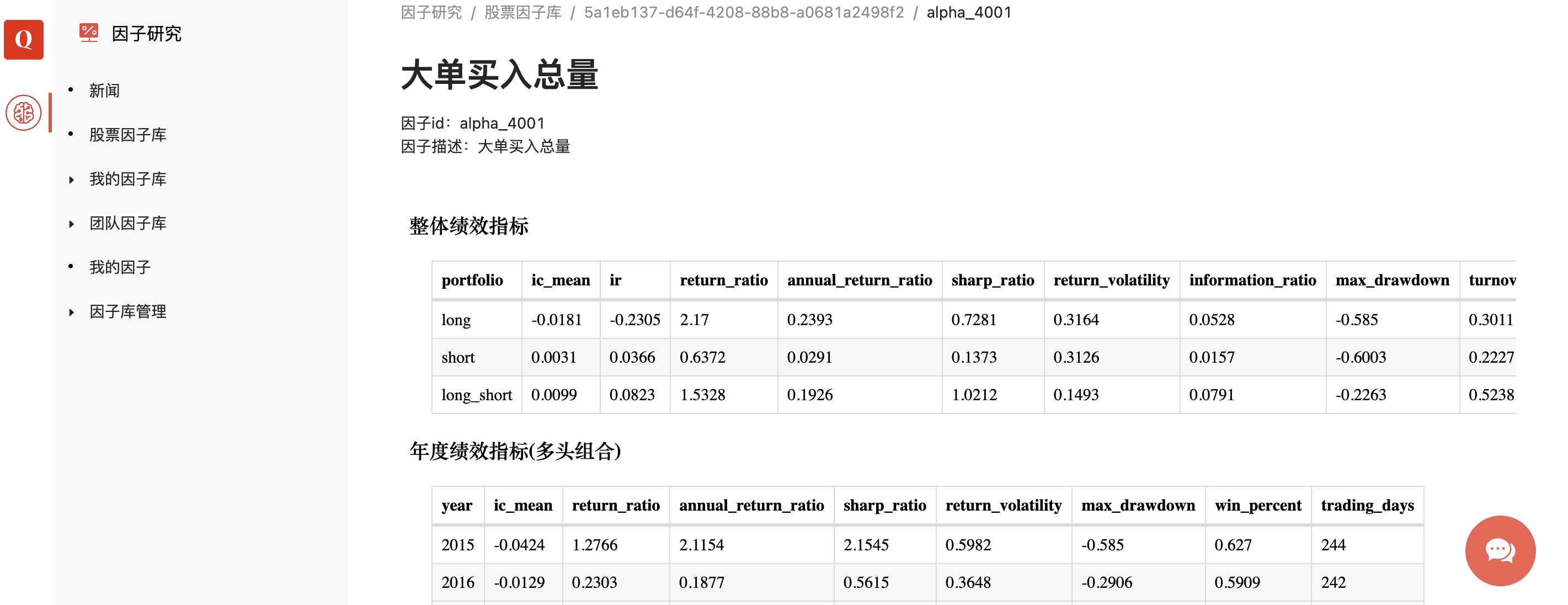The width and height of the screenshot is (1568, 605).
Task: Click the 因子研究 sidebar heading
Action: [147, 34]
